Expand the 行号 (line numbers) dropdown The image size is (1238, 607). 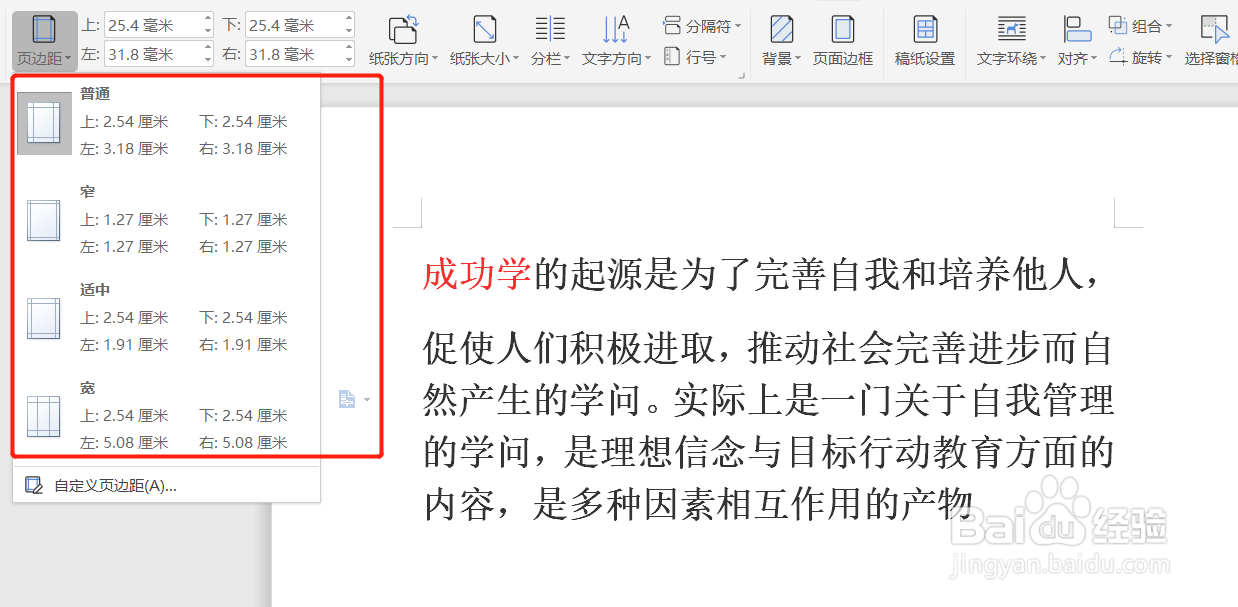click(x=697, y=55)
